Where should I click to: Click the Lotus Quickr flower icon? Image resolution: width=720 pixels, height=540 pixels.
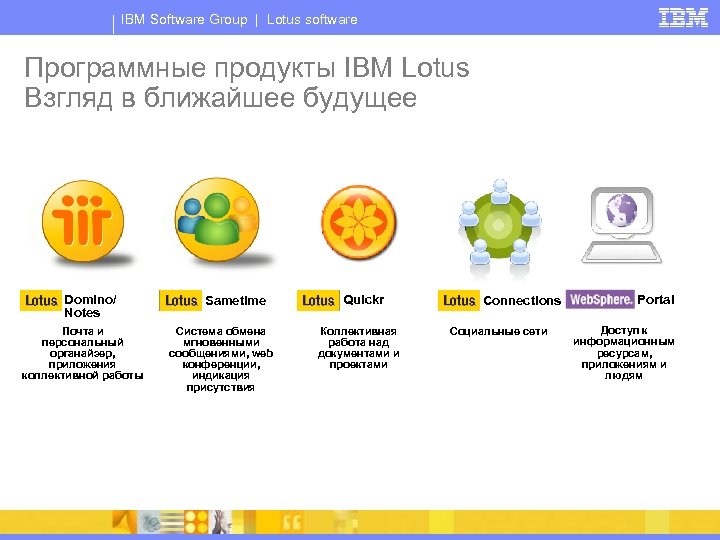[x=359, y=222]
